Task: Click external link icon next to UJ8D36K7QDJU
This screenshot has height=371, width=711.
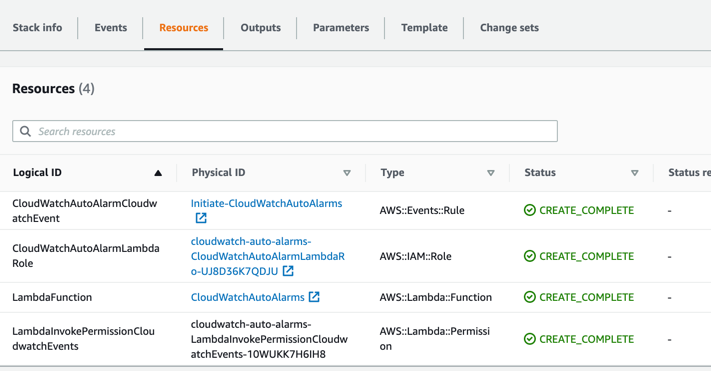Action: (x=288, y=271)
